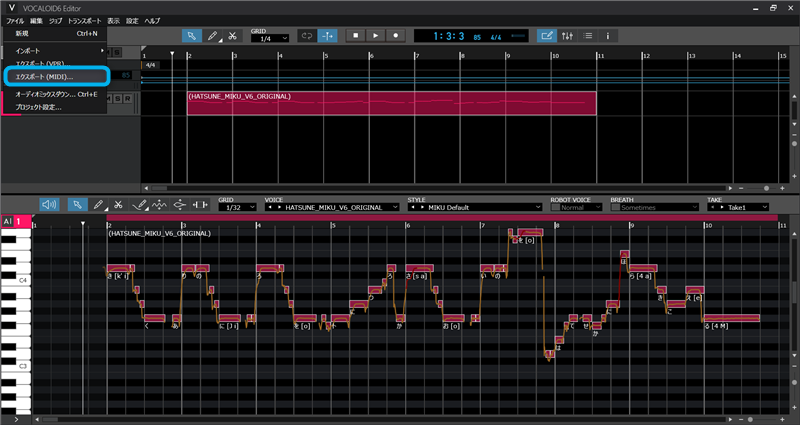This screenshot has width=800, height=425.
Task: Click the 4/4 time signature in transport display
Action: point(495,37)
